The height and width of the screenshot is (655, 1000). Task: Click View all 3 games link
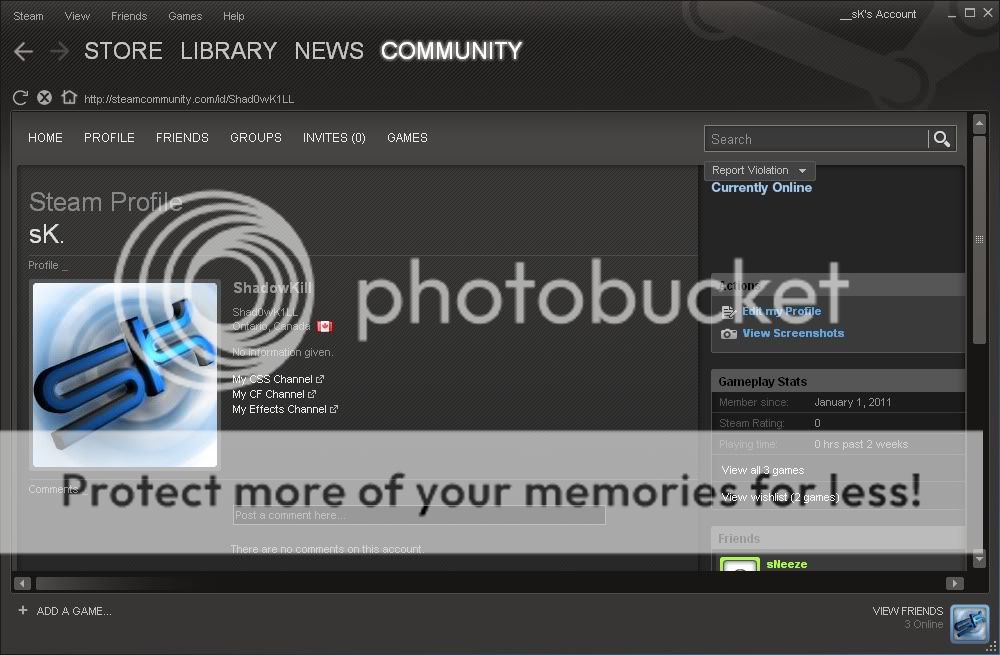coord(763,470)
